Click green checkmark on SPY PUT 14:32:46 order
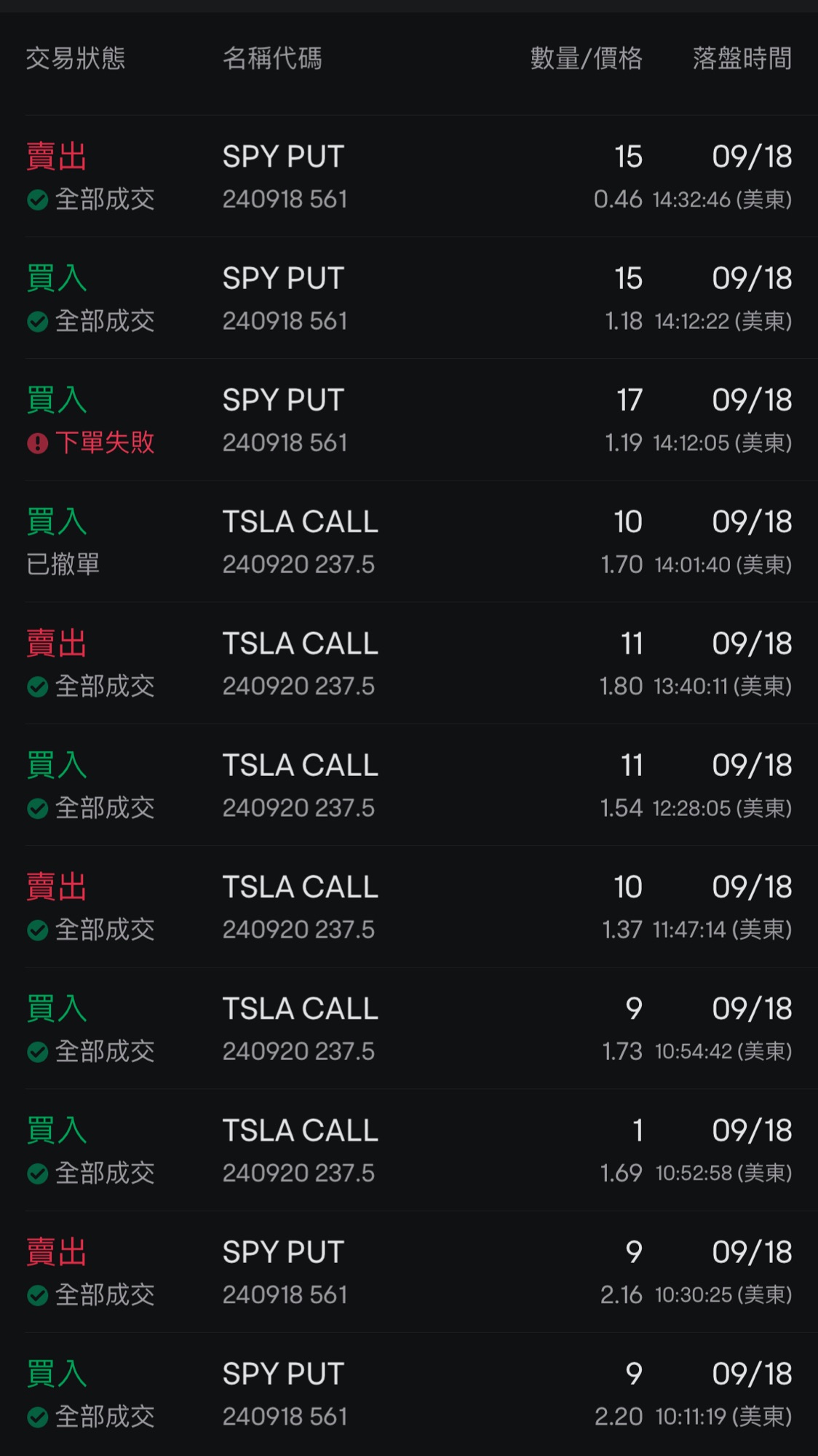The height and width of the screenshot is (1456, 818). coord(38,199)
